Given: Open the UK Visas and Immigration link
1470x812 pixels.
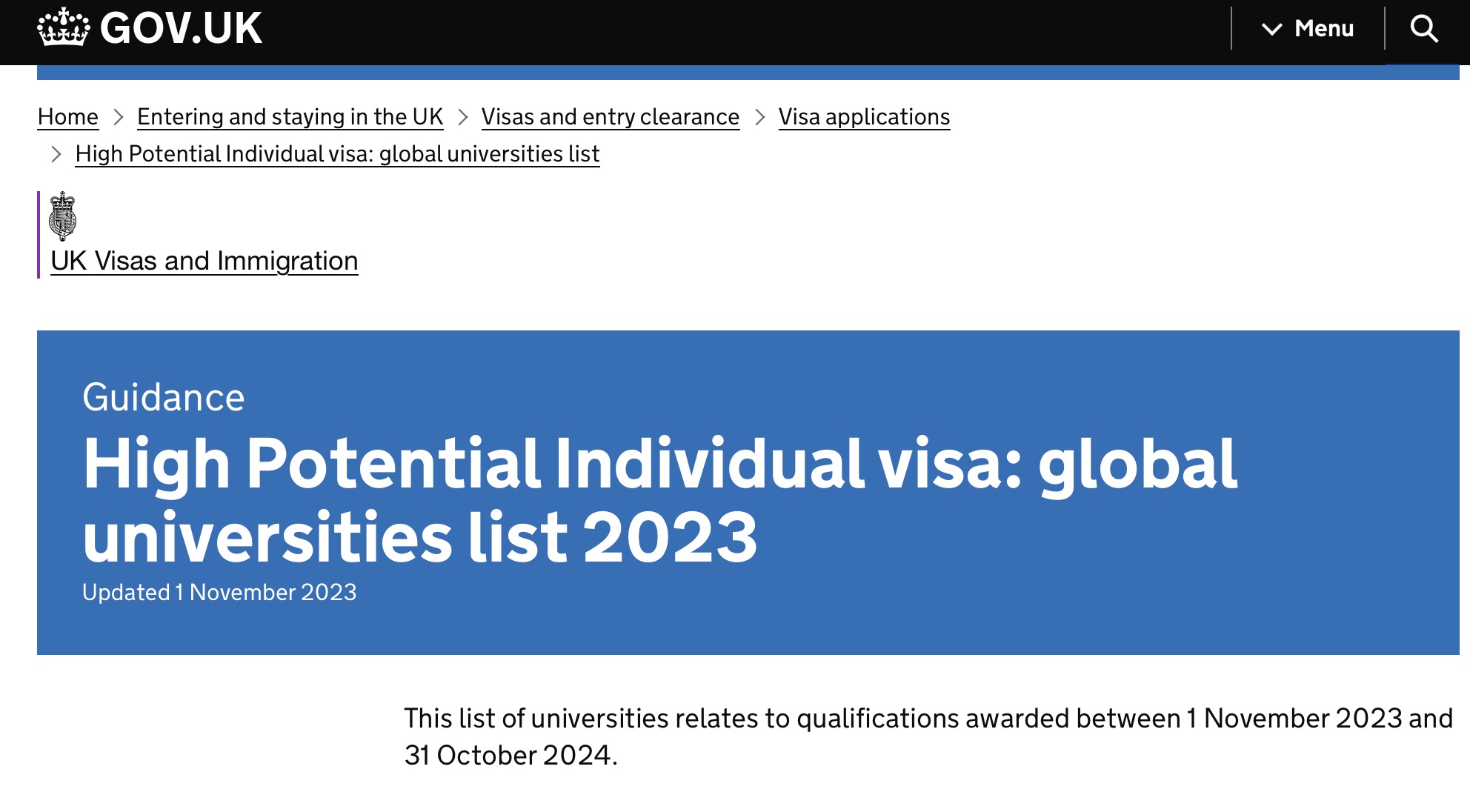Looking at the screenshot, I should (204, 261).
